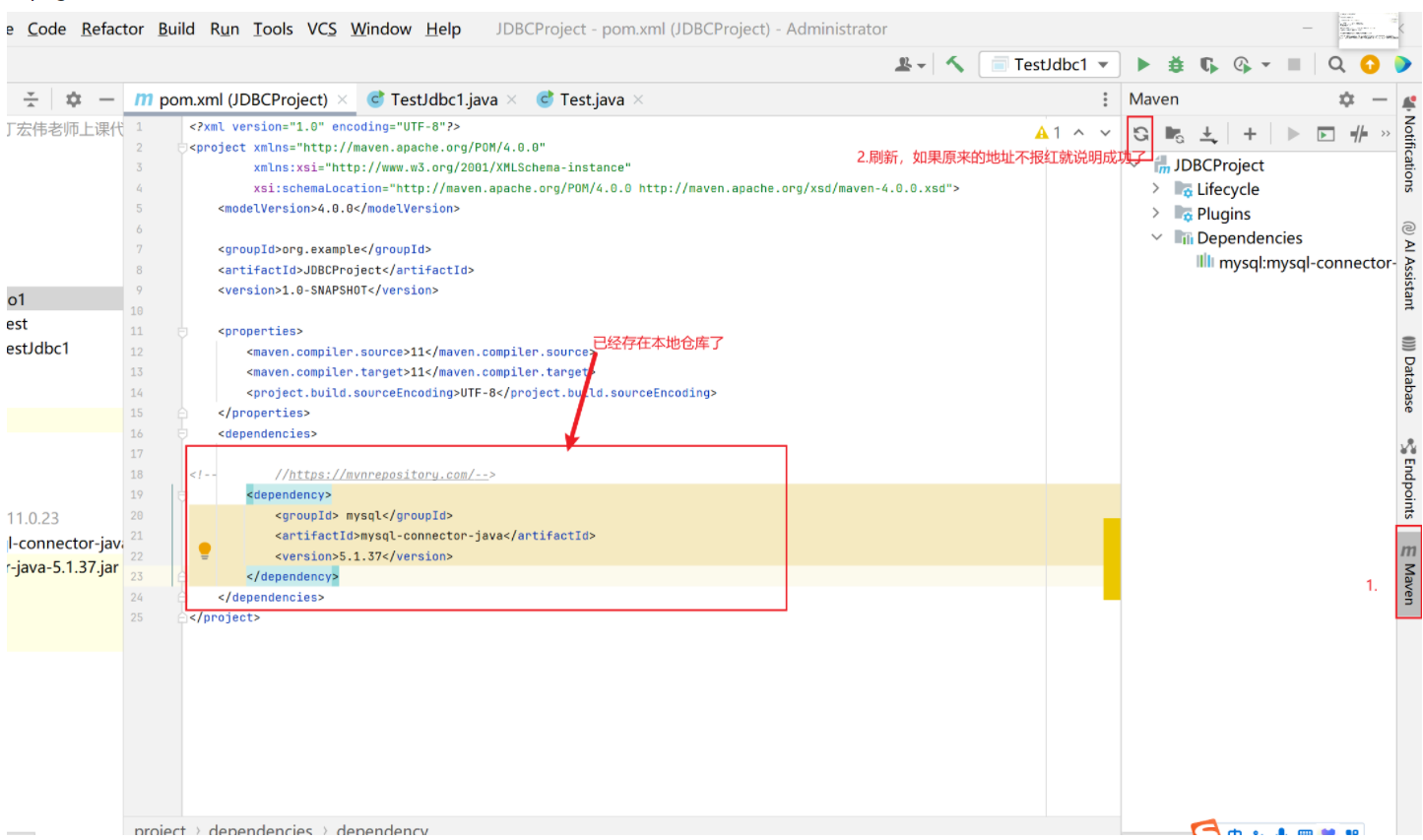Run the selected Maven build

pos(1293,134)
